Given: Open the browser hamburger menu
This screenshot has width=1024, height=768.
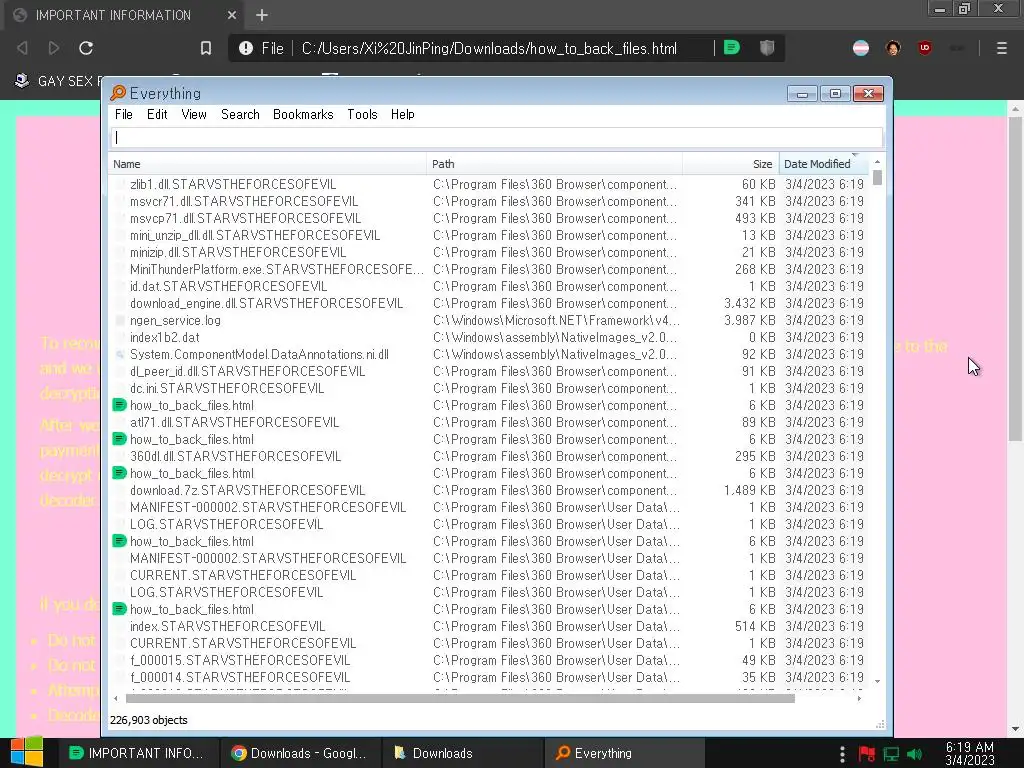Looking at the screenshot, I should 1001,48.
